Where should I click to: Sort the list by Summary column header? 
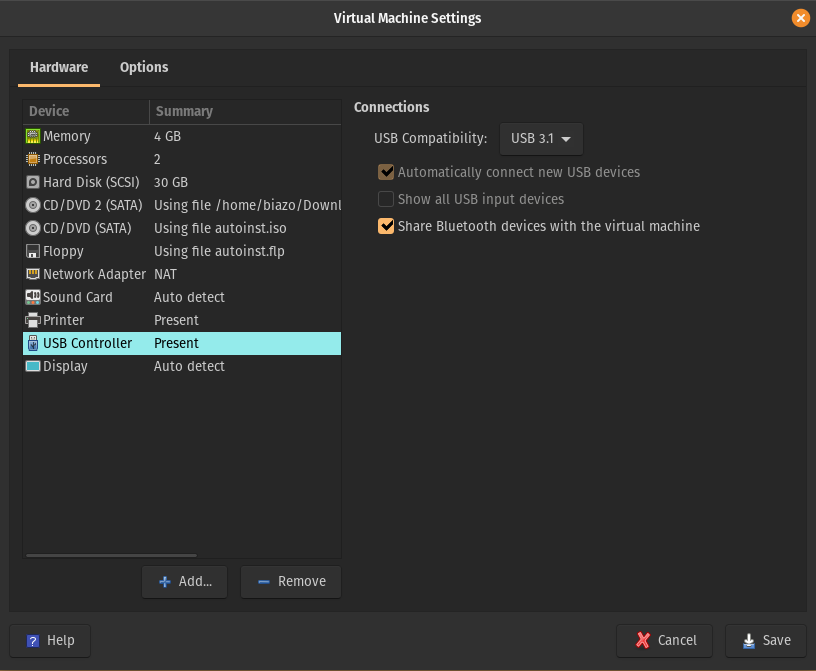244,111
